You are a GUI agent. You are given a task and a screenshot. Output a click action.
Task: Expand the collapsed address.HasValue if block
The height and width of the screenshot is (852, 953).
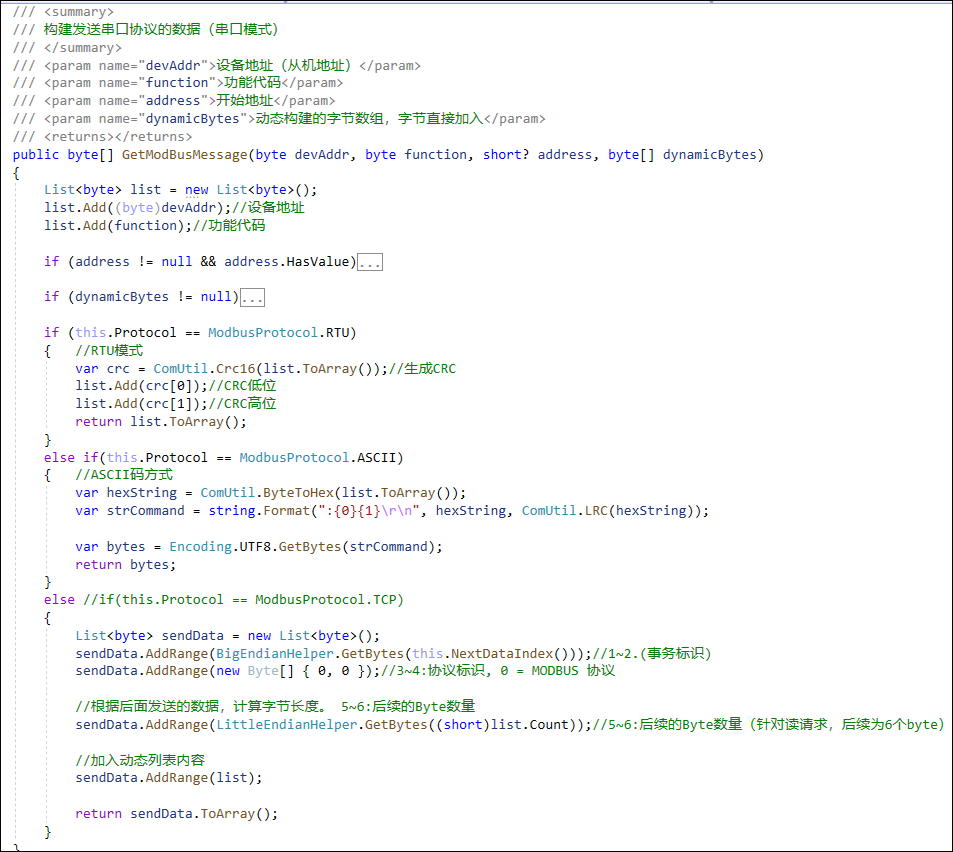370,263
